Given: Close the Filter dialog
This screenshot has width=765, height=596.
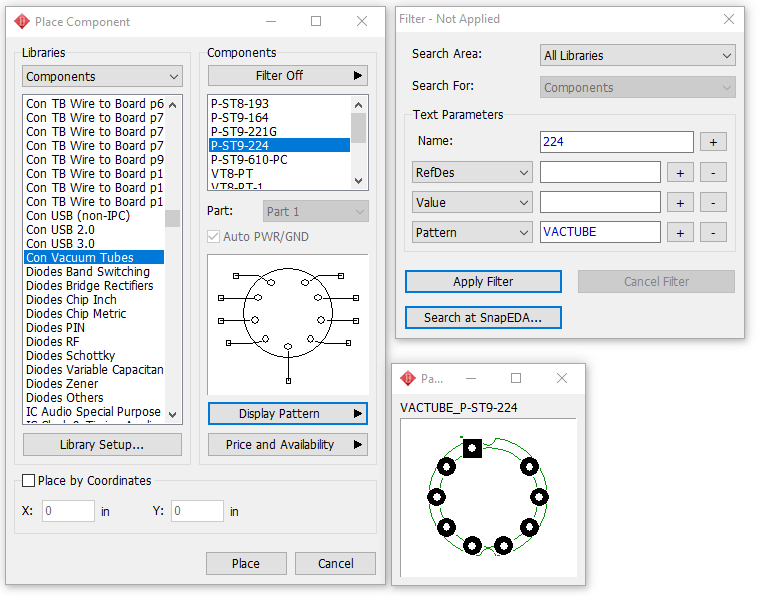Looking at the screenshot, I should click(729, 19).
